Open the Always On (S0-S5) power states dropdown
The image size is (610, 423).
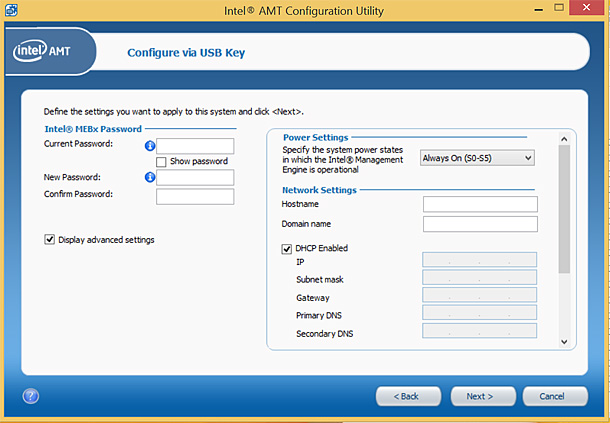(478, 158)
